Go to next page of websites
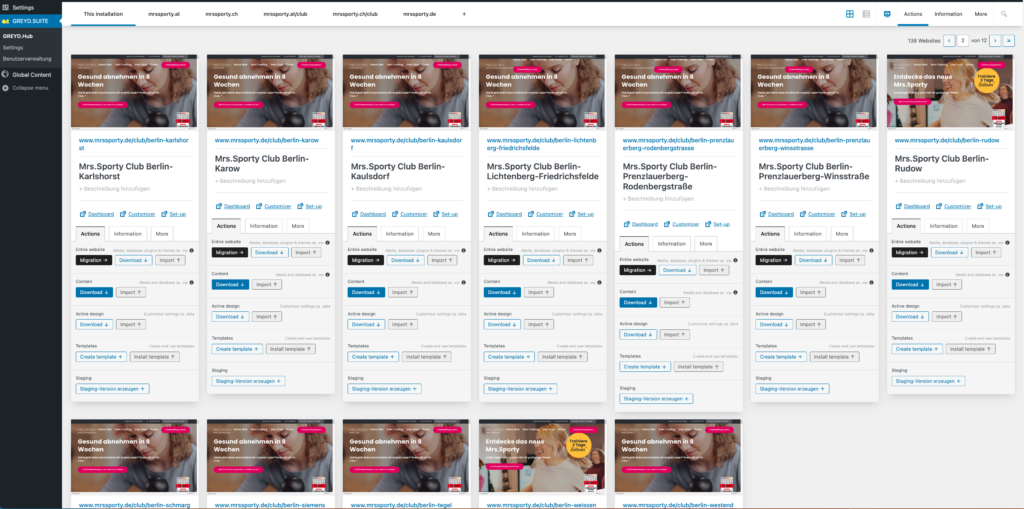The height and width of the screenshot is (509, 1024). 995,41
